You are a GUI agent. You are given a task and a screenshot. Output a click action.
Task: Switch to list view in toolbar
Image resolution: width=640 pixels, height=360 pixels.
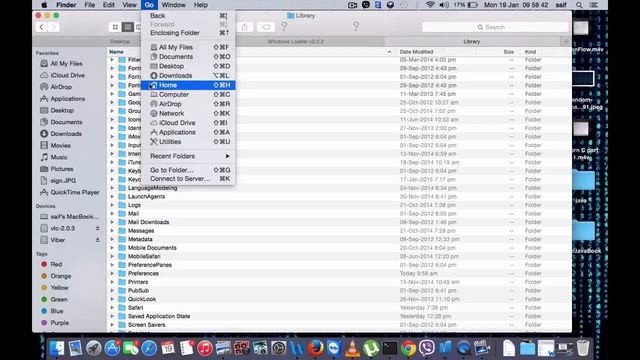pyautogui.click(x=128, y=27)
